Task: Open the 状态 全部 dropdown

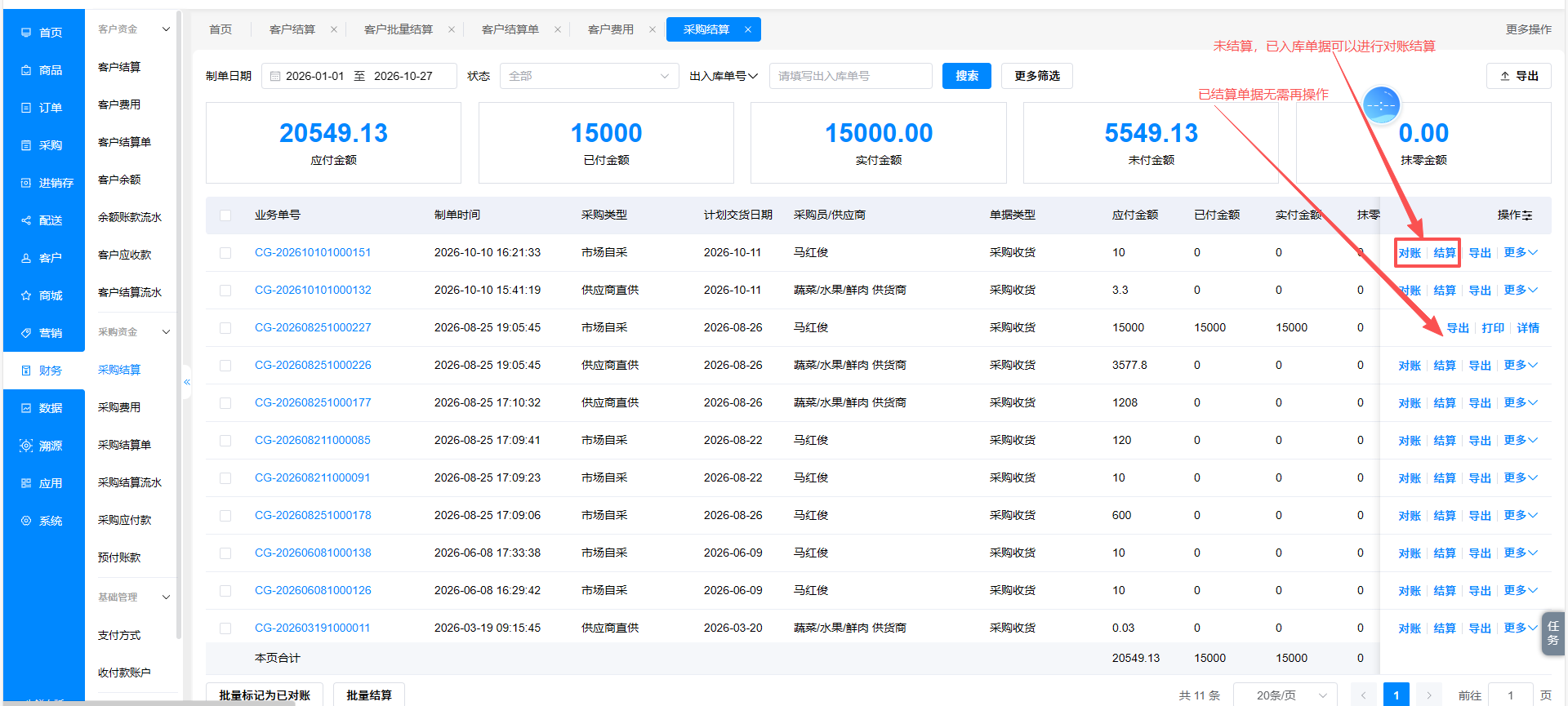Action: (589, 76)
